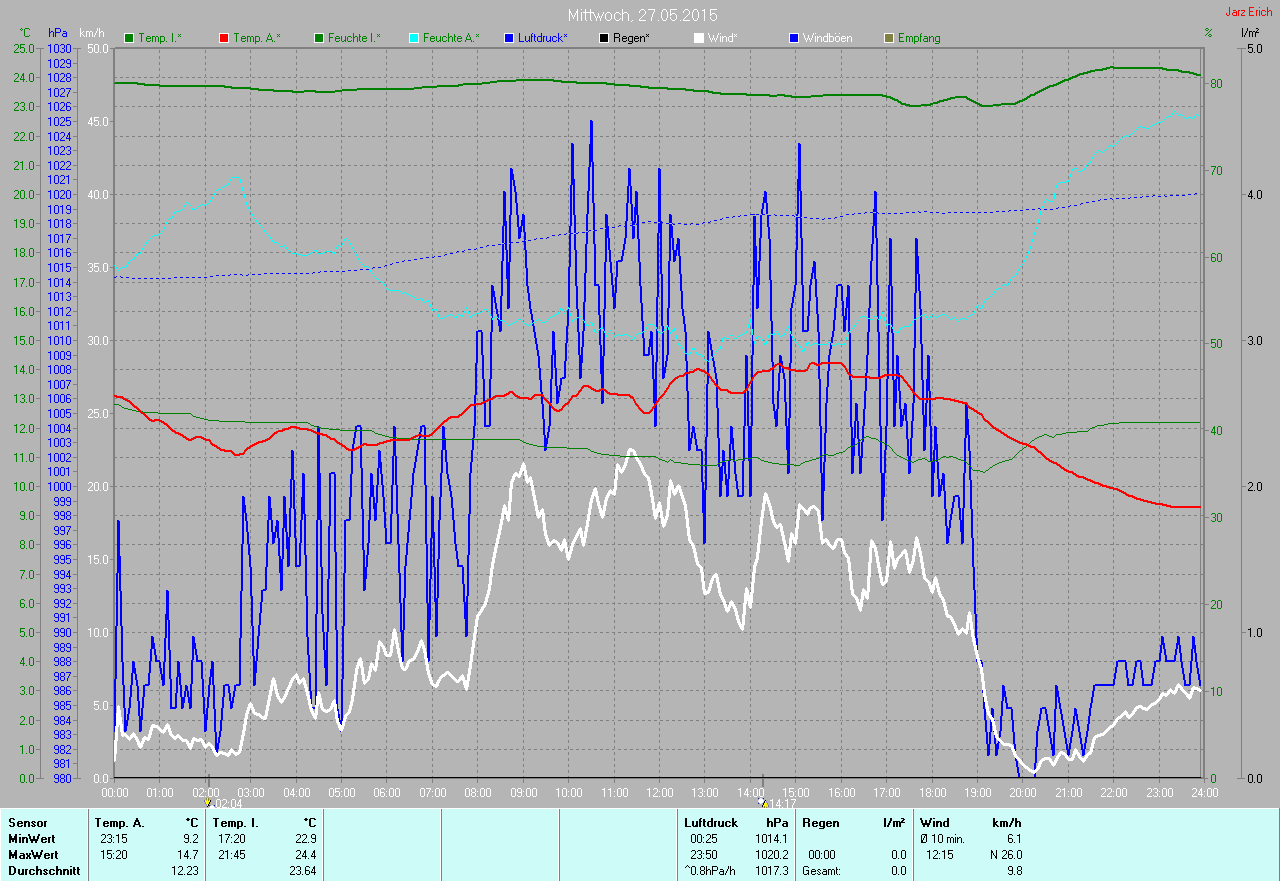Click the 12:00 tick on time axis

tap(659, 792)
